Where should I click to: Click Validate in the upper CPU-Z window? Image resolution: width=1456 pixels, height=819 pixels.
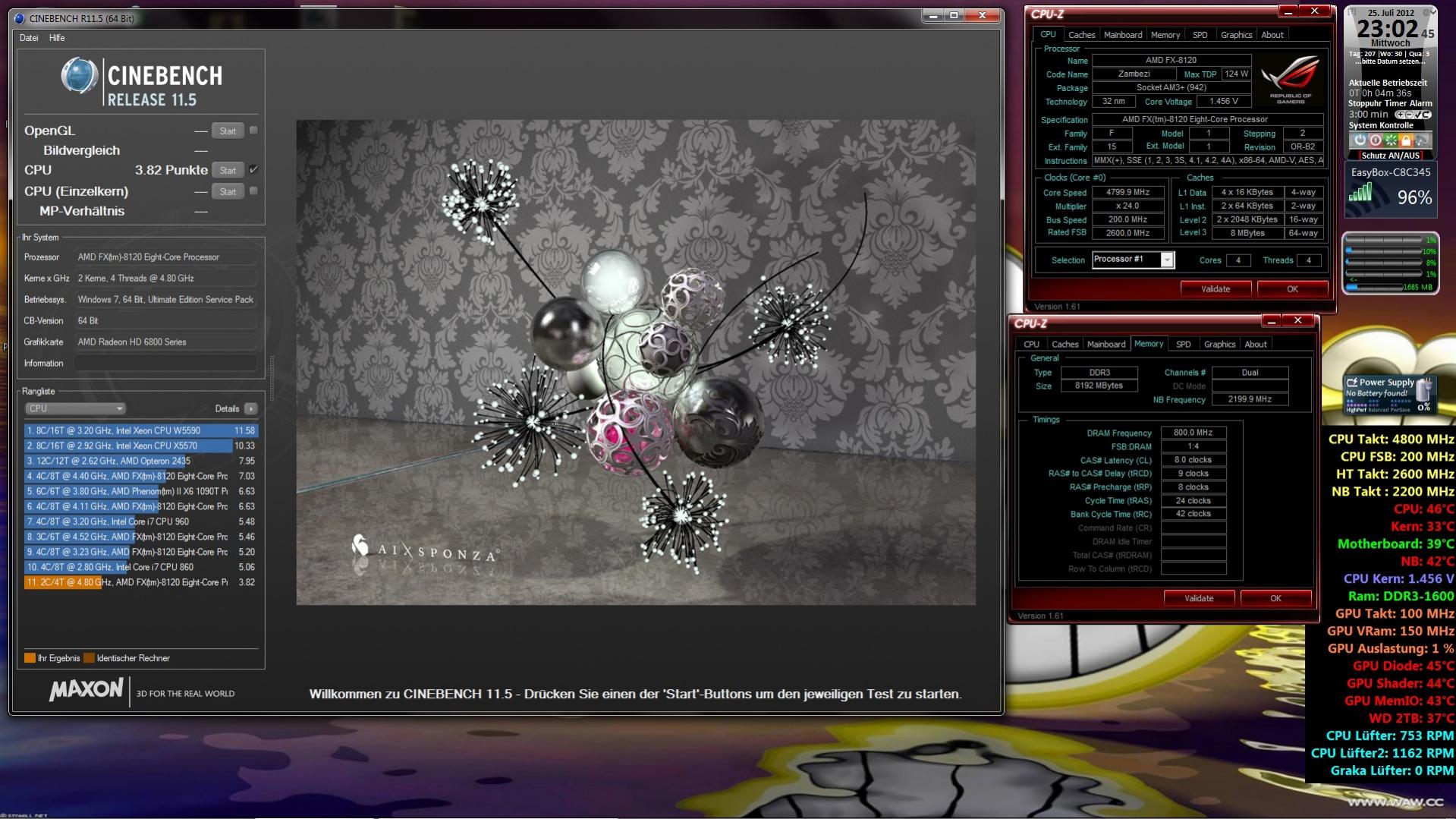click(x=1215, y=288)
